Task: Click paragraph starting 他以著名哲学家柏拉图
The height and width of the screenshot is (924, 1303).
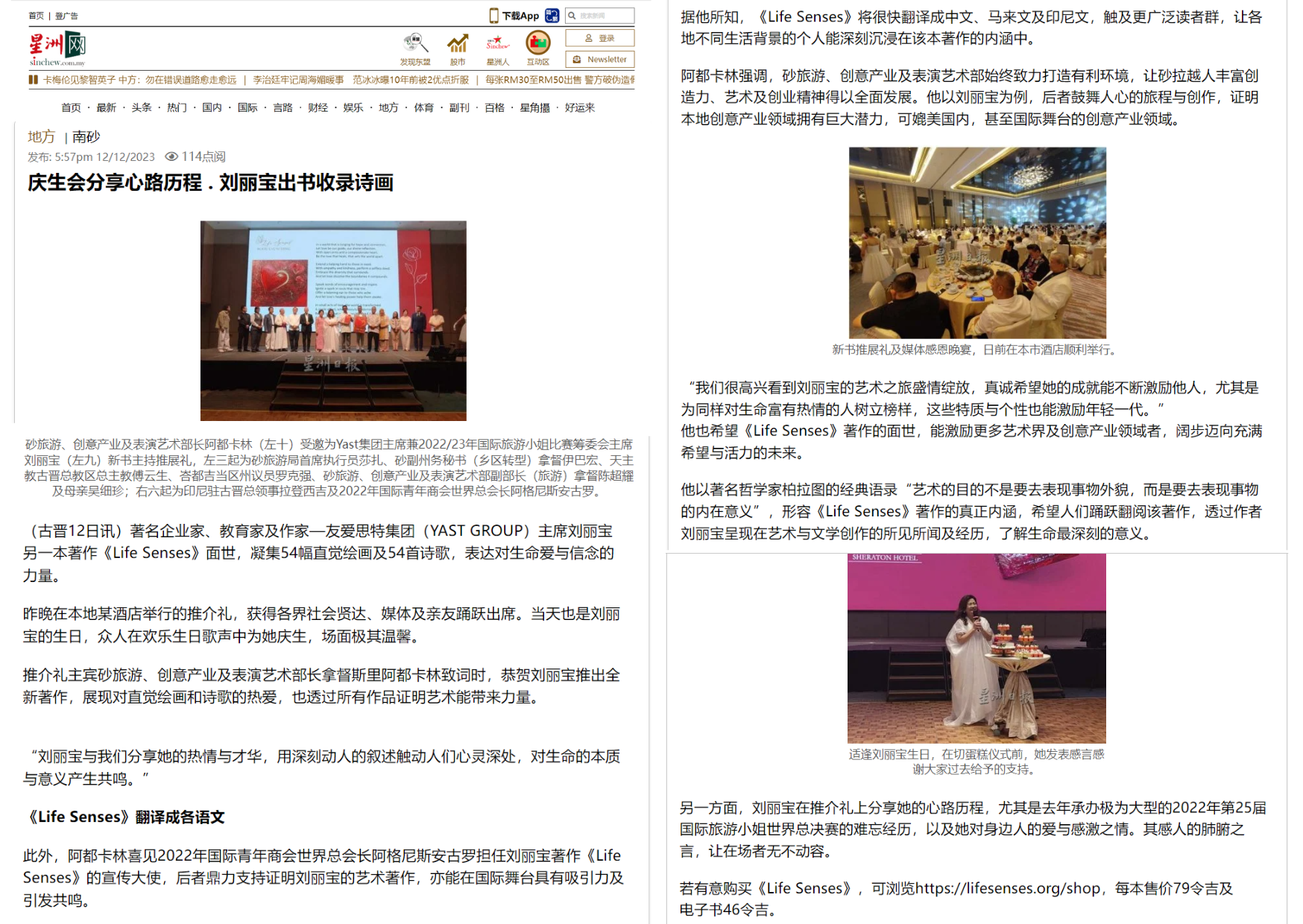Action: coord(971,511)
